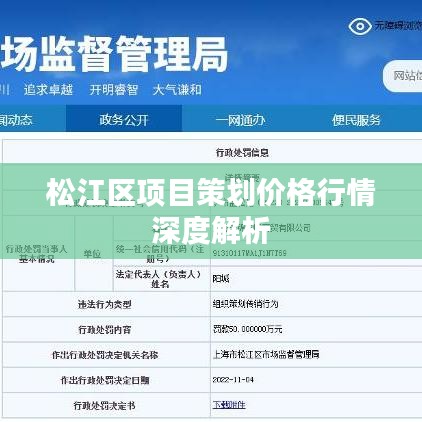Select the 作出行政处罚决定机关名称 label
Screen dimensions: 422x422
pos(105,355)
